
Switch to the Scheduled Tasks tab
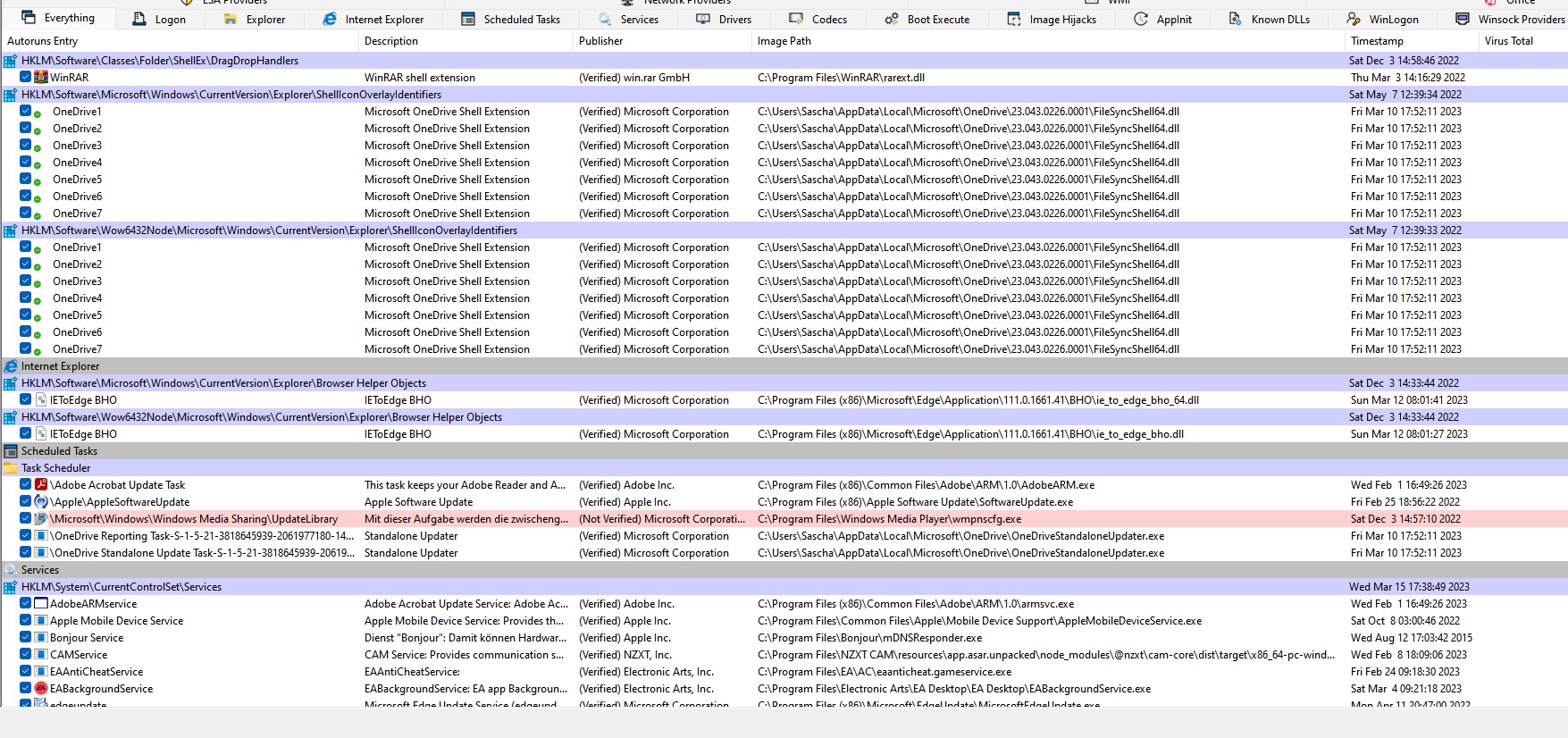point(511,19)
